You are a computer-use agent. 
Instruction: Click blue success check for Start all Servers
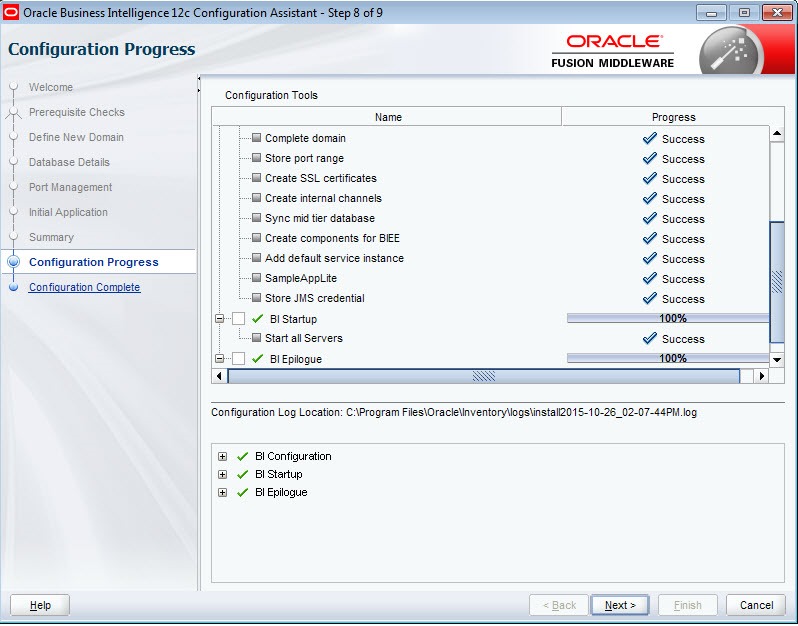pos(649,338)
